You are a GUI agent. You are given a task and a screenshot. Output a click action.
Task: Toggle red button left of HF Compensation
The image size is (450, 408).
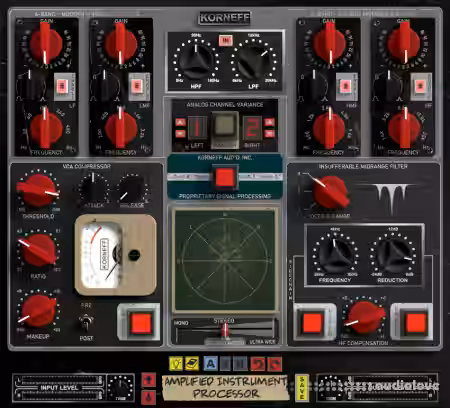coord(312,323)
